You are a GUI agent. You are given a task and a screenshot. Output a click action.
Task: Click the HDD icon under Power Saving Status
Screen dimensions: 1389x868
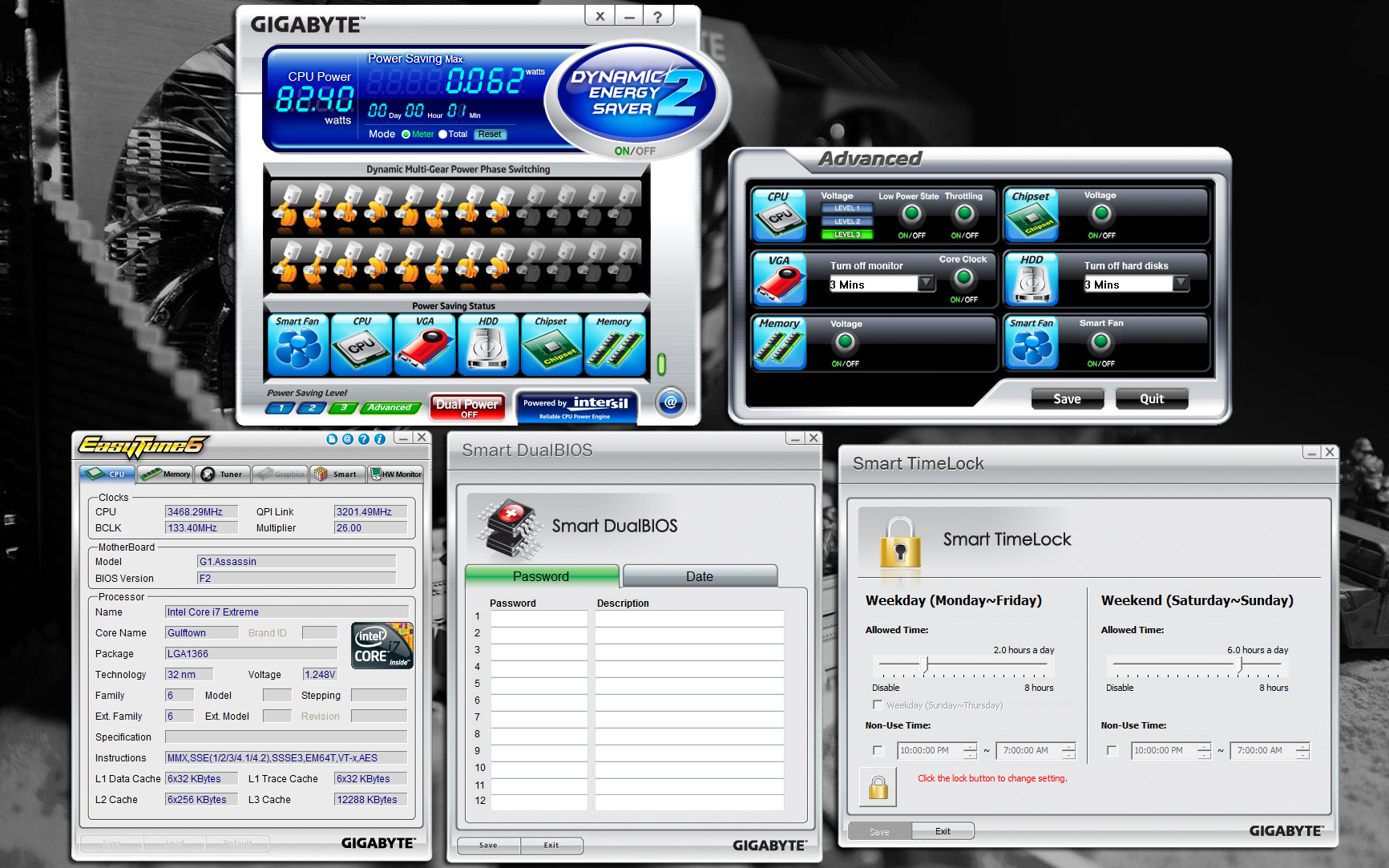[488, 345]
